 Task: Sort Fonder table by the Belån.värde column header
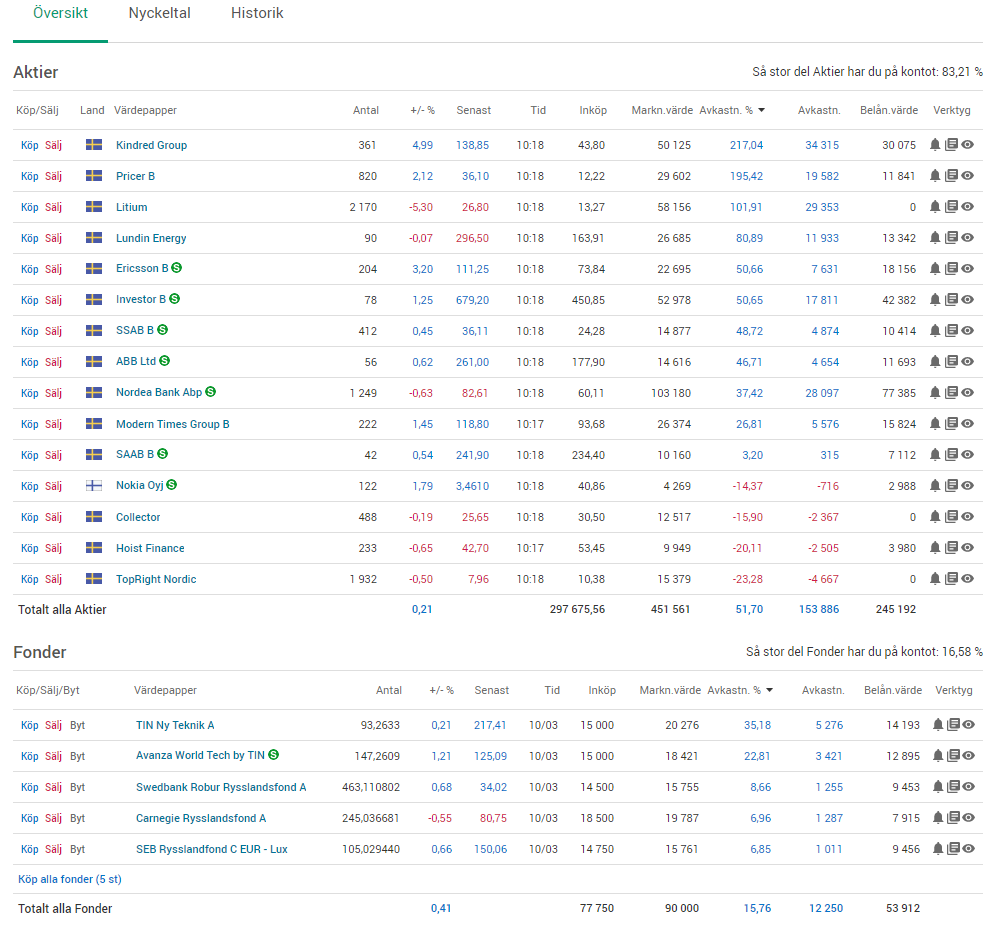coord(893,690)
